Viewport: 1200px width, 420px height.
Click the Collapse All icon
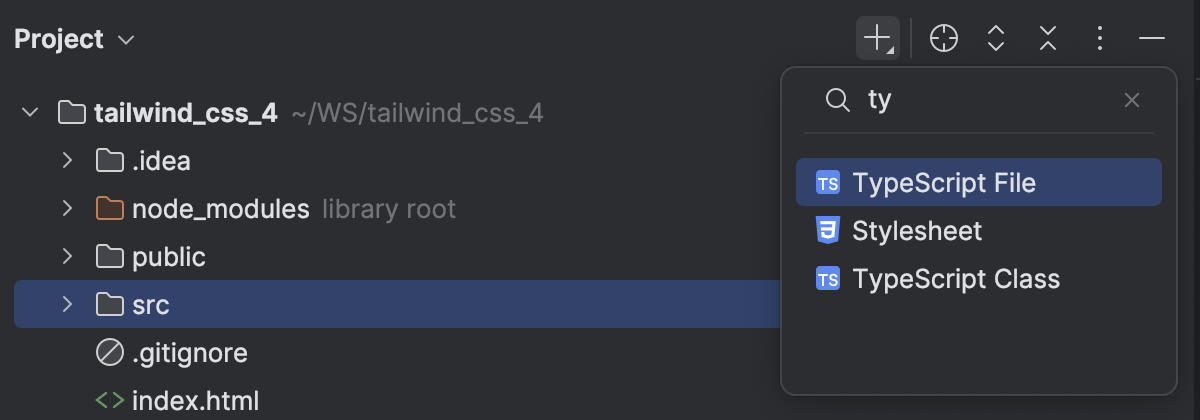tap(1047, 39)
